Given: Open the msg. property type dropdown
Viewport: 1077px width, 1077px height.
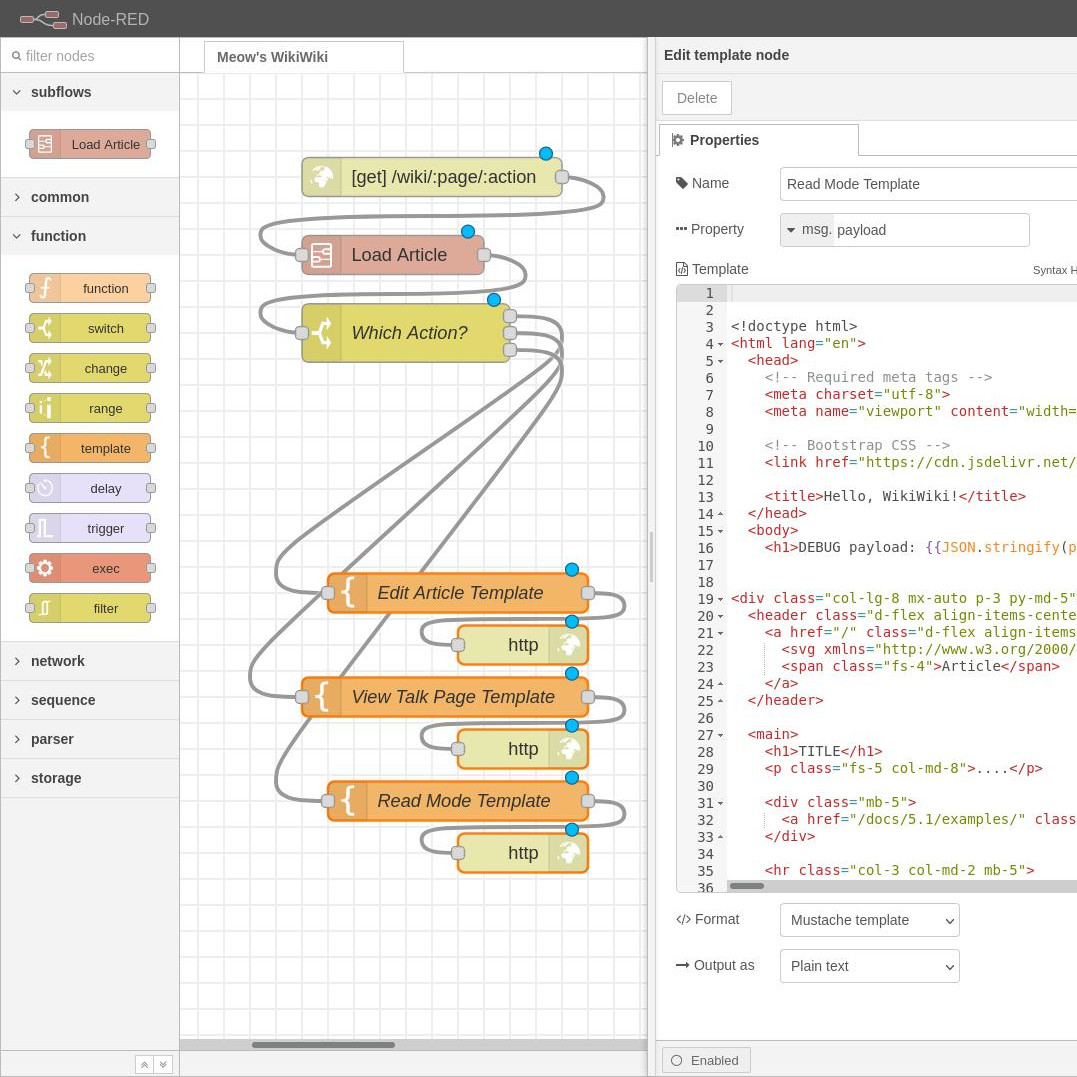Looking at the screenshot, I should 808,229.
